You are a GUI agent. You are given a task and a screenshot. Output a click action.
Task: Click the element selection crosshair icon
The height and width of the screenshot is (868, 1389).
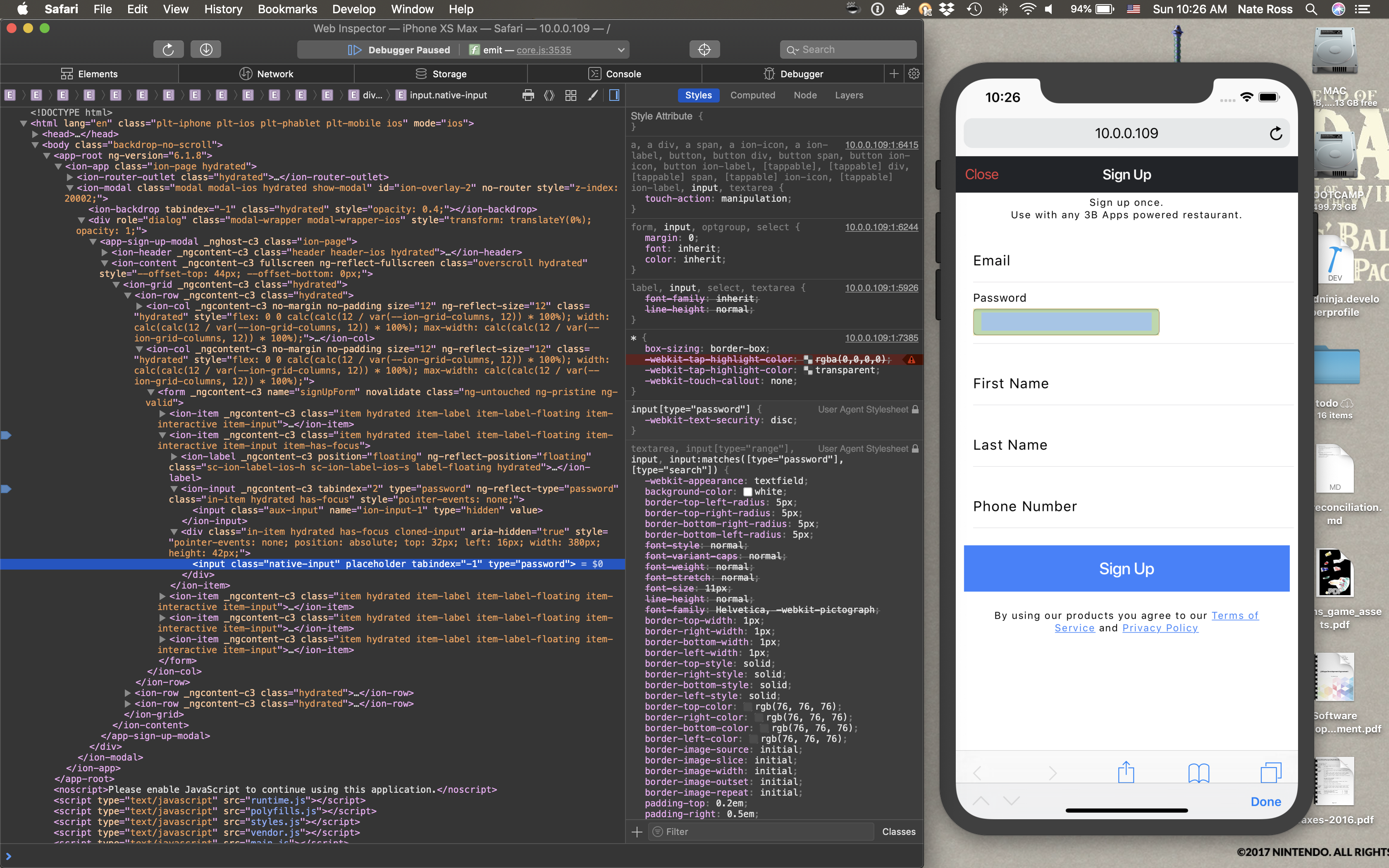(x=704, y=50)
